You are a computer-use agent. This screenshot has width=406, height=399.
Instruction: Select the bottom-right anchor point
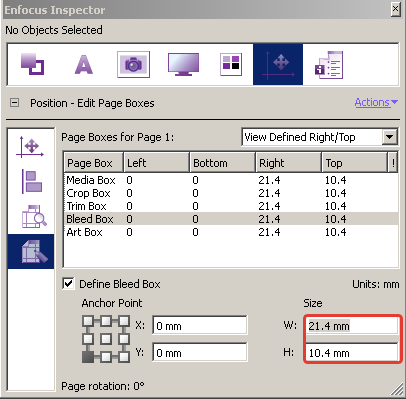pos(124,357)
